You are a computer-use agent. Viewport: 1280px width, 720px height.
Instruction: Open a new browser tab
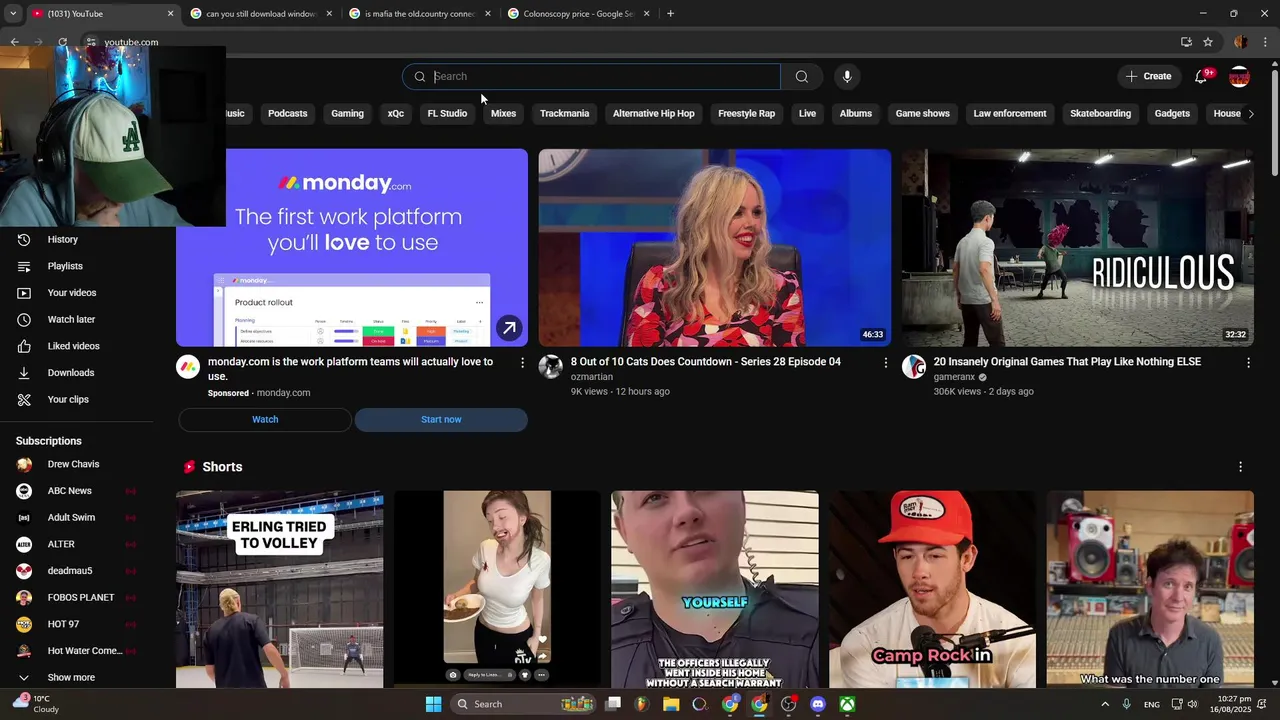pos(670,14)
